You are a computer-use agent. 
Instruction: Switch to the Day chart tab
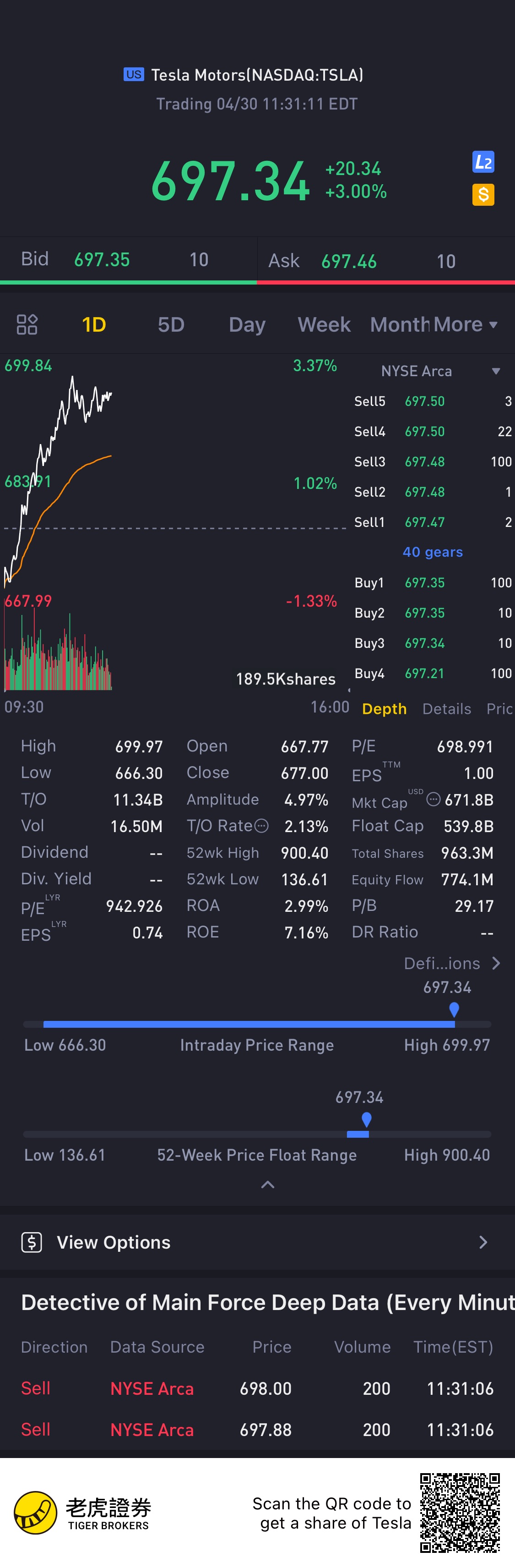click(247, 324)
